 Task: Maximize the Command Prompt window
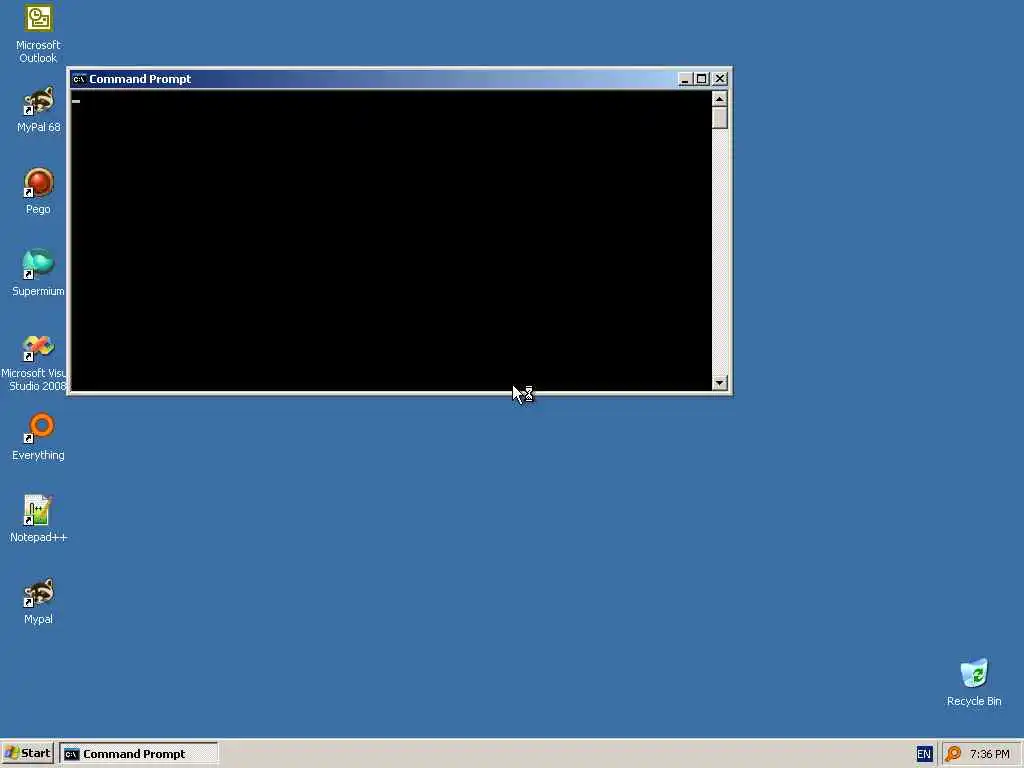pyautogui.click(x=701, y=79)
